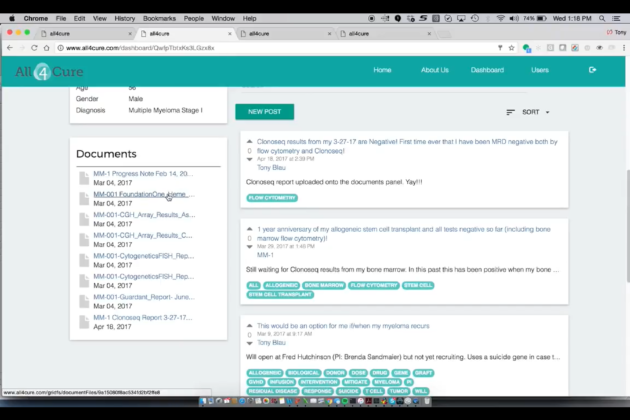Open Chrome's three-dot menu

click(x=624, y=48)
